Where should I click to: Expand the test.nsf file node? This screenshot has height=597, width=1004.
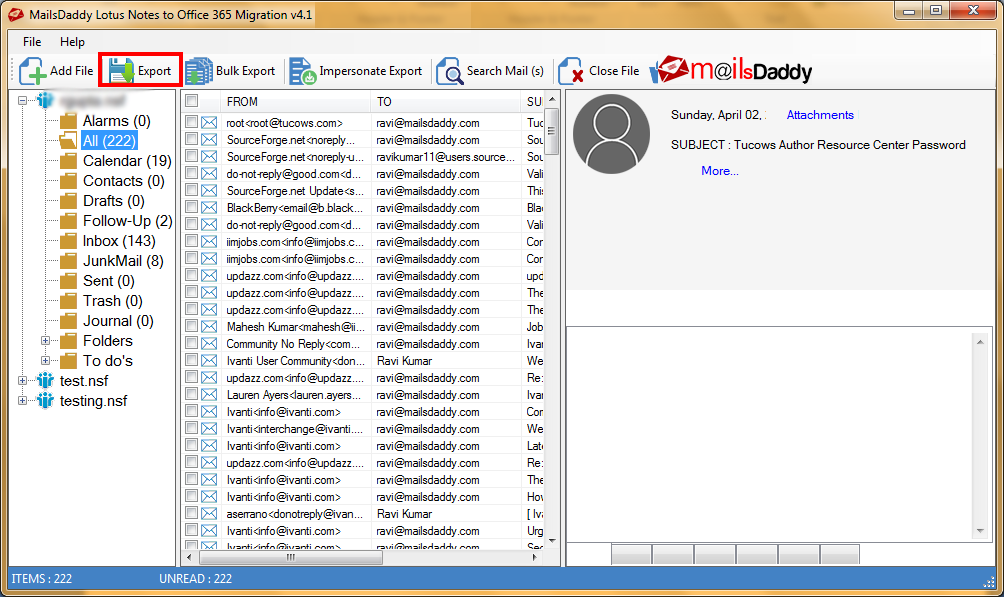coord(22,380)
